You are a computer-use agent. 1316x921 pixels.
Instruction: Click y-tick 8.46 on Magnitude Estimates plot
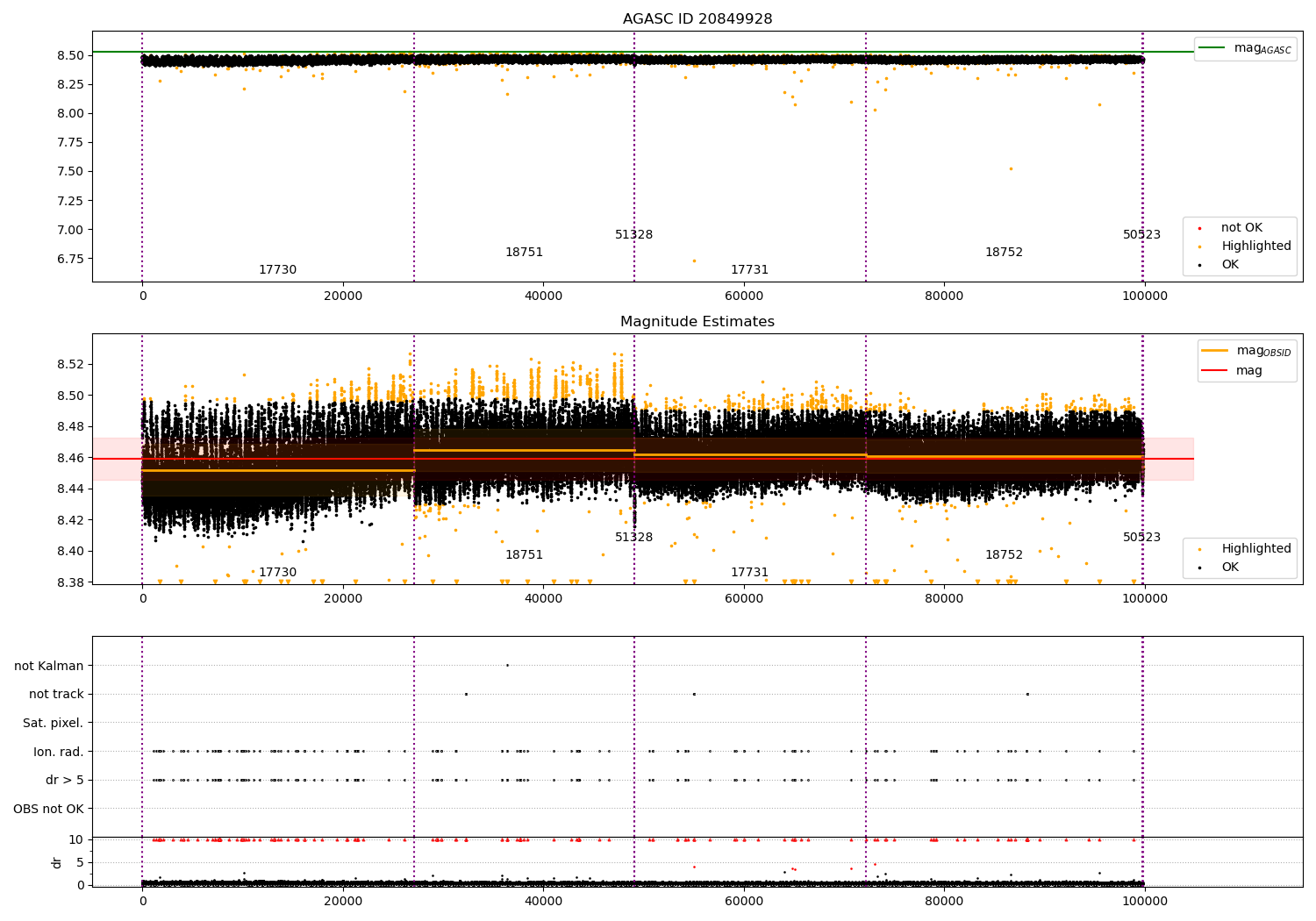pos(69,458)
